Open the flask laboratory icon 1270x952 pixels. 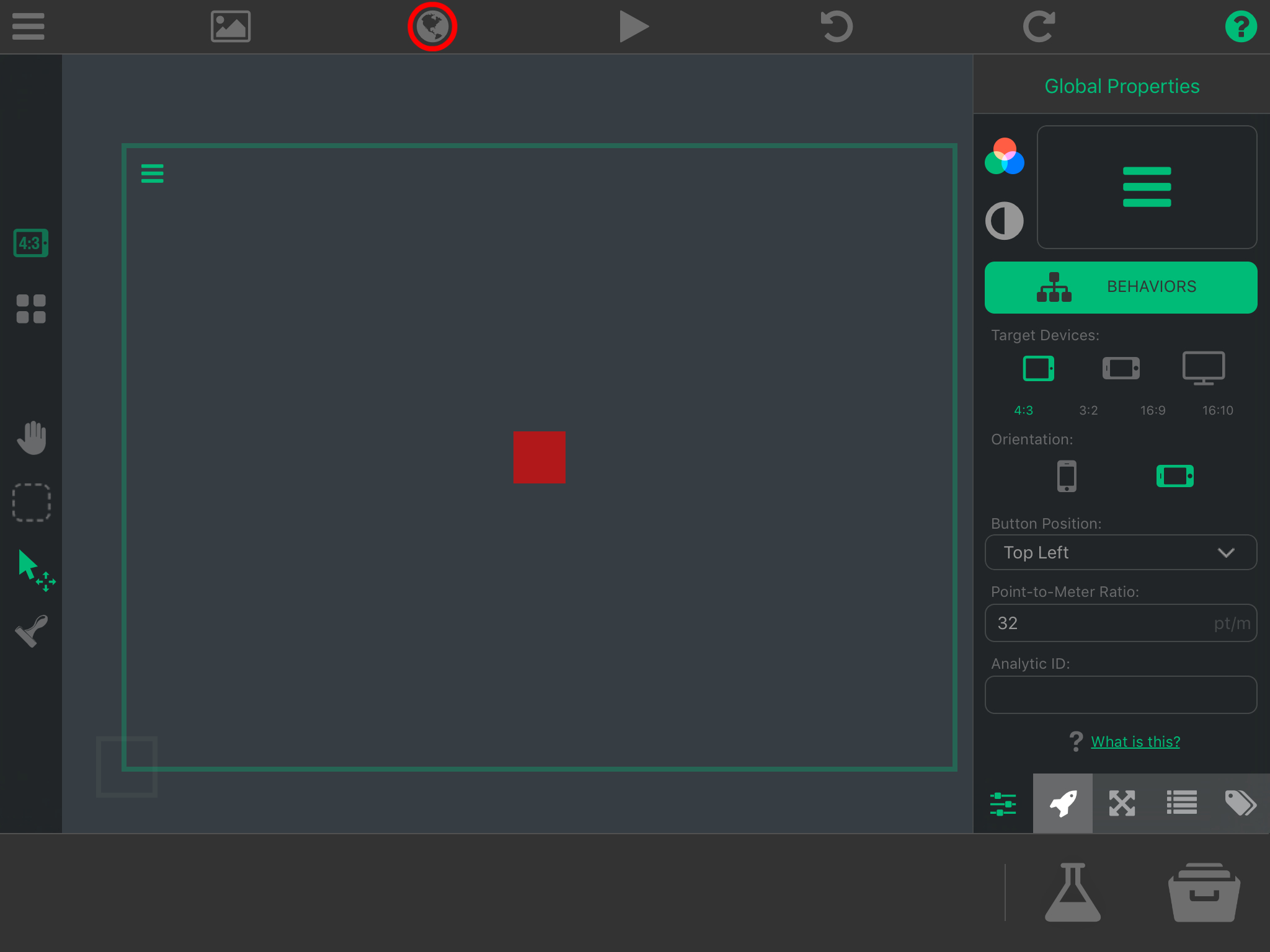pyautogui.click(x=1072, y=892)
